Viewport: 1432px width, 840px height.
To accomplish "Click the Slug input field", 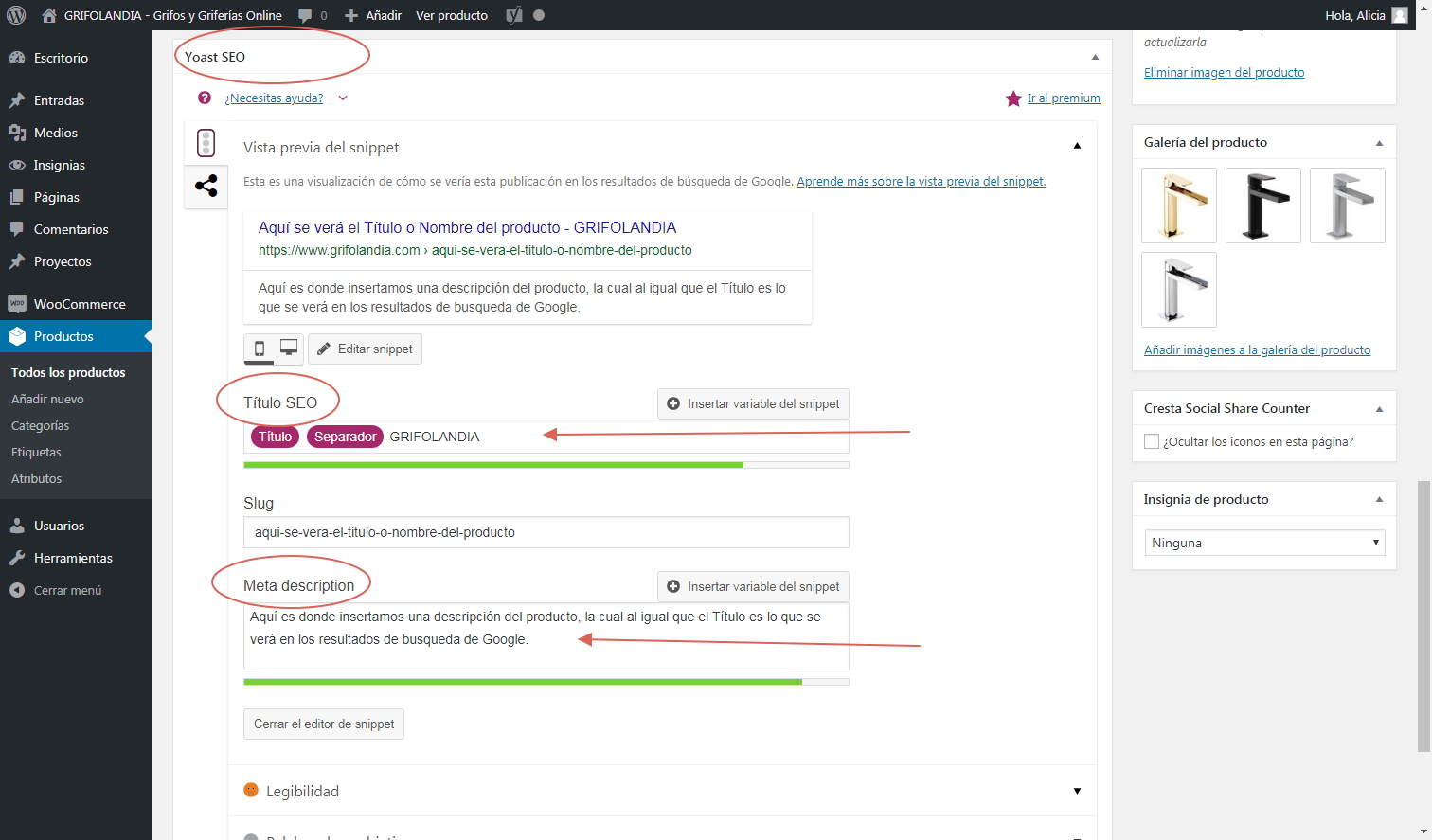I will [x=546, y=532].
